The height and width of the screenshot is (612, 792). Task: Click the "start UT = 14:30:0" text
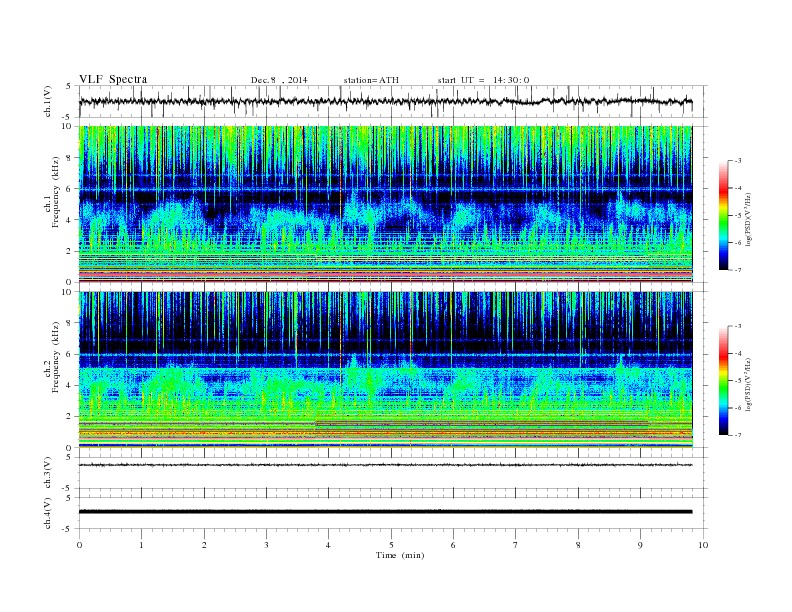[x=483, y=80]
